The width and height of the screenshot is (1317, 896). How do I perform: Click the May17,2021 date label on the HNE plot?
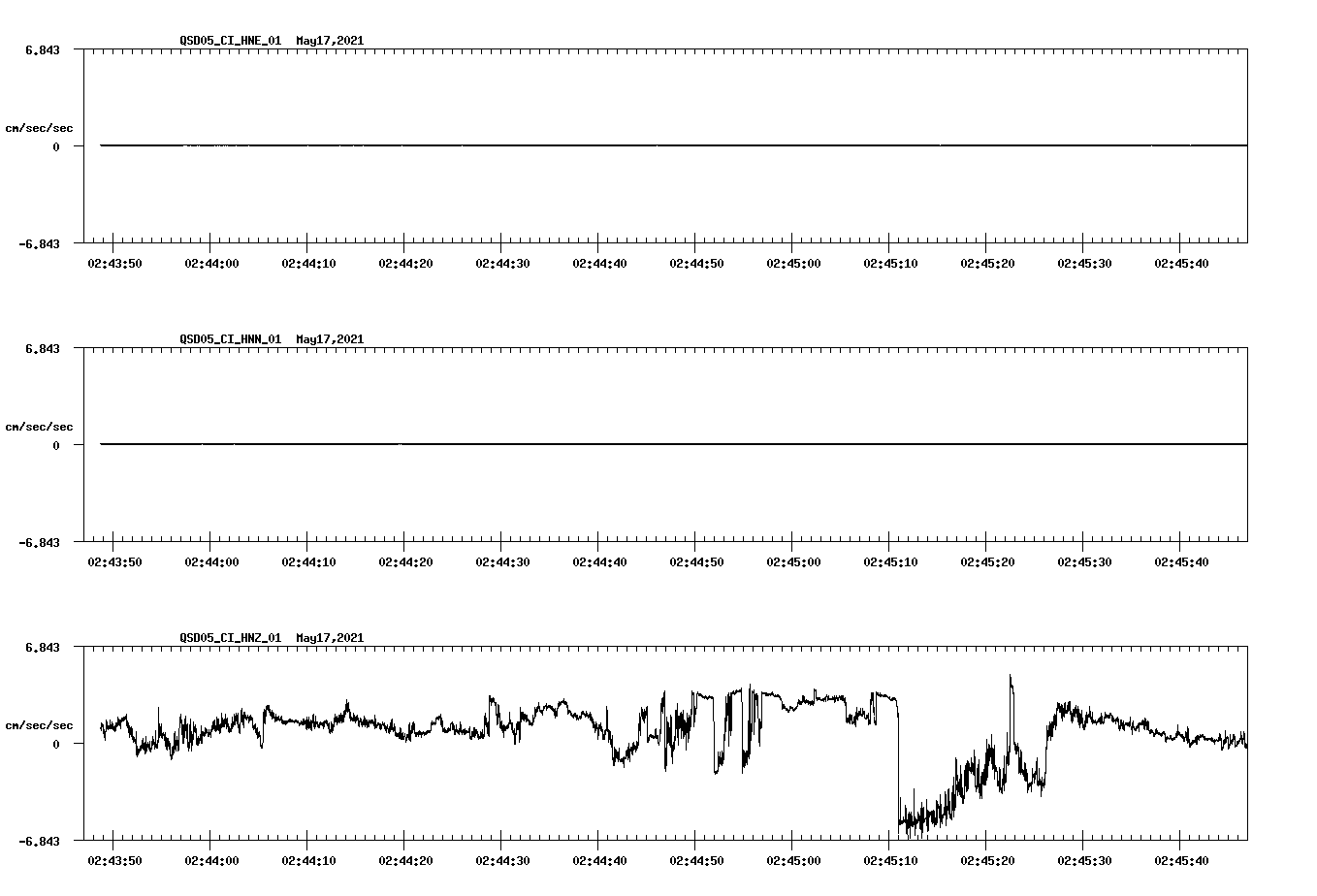pos(329,42)
